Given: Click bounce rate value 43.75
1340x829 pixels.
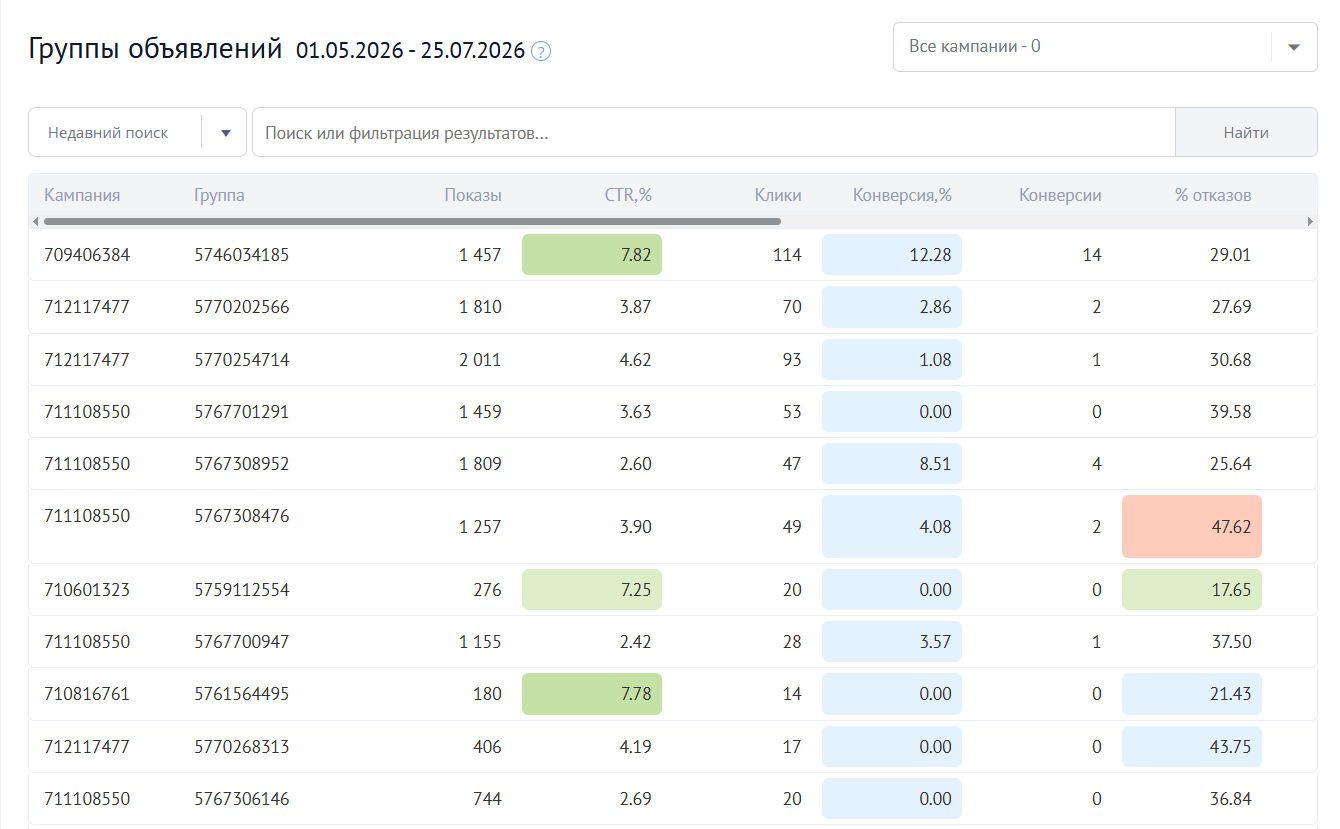Looking at the screenshot, I should (1192, 745).
